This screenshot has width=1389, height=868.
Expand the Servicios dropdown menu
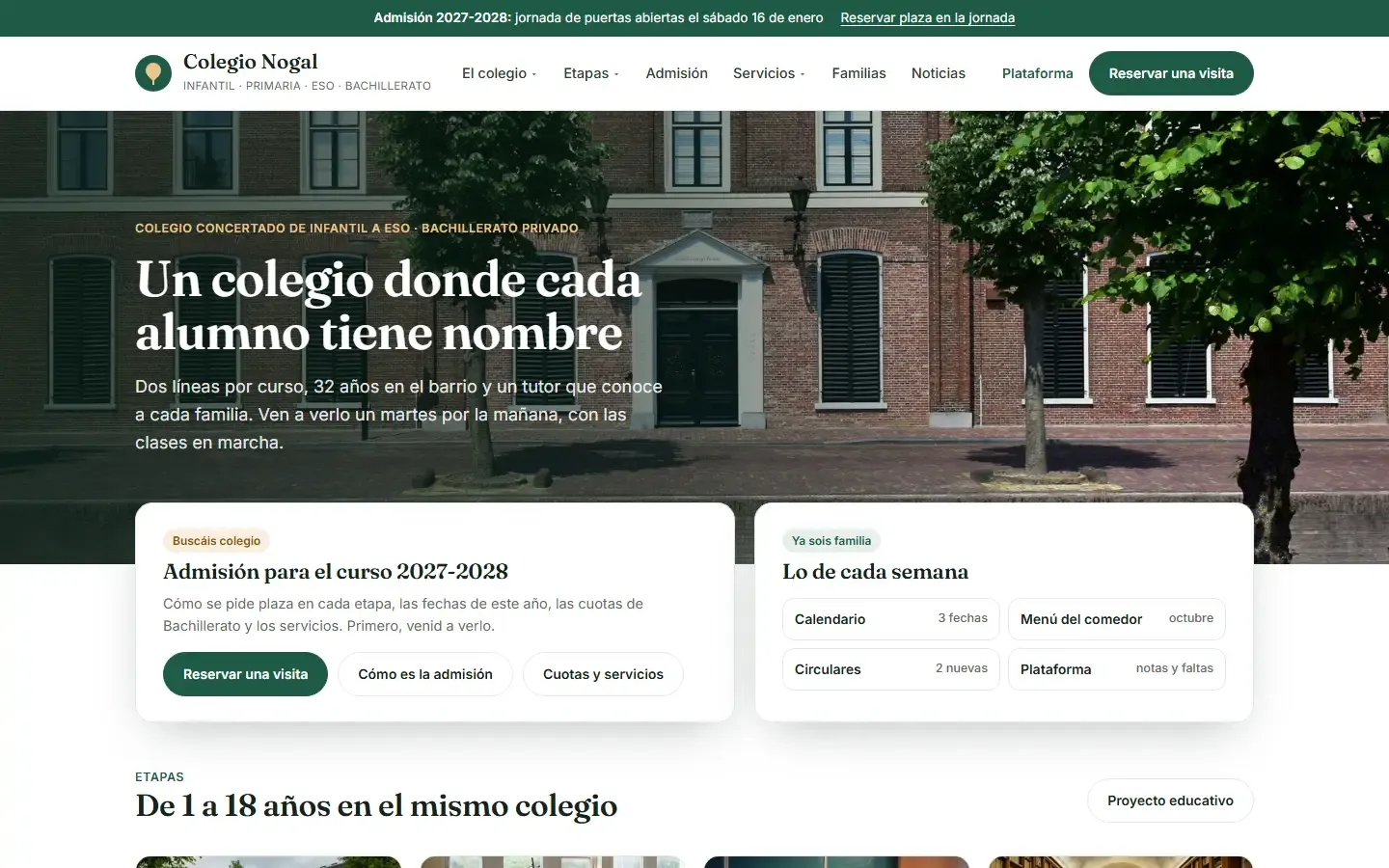[x=769, y=73]
